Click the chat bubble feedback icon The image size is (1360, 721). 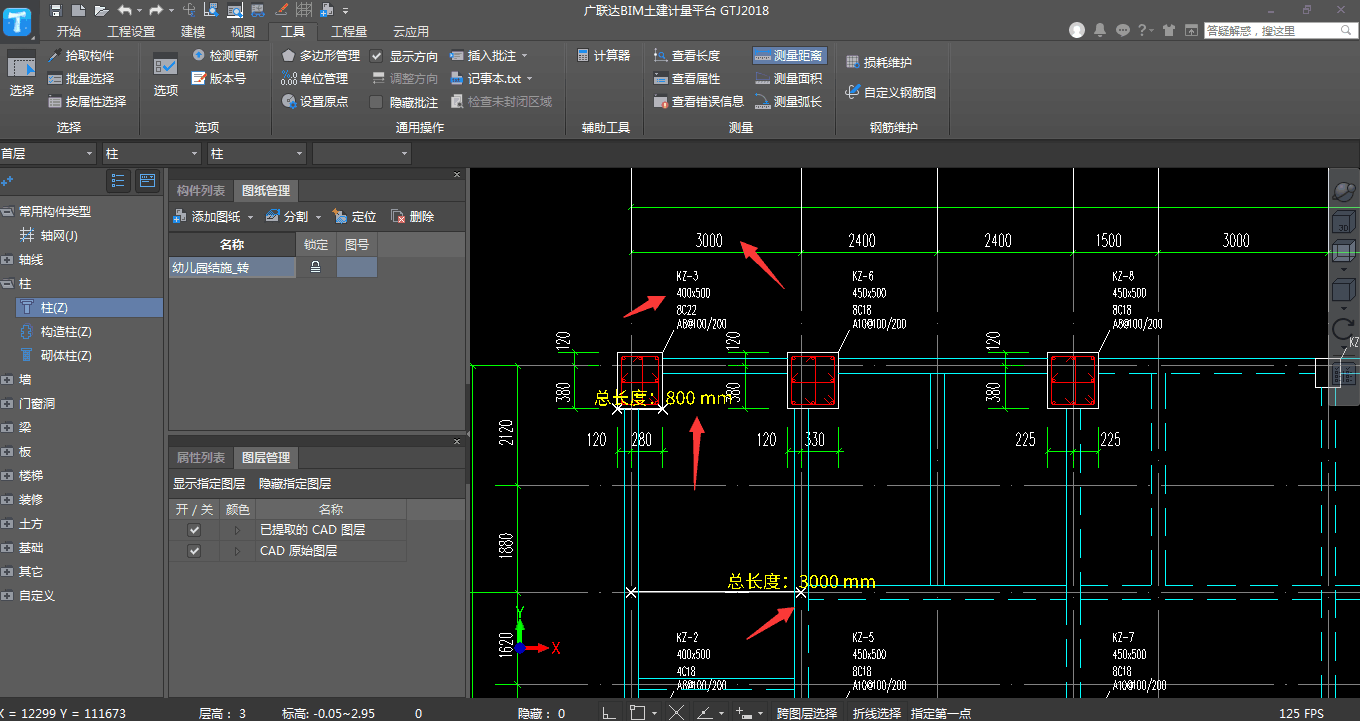[1122, 30]
